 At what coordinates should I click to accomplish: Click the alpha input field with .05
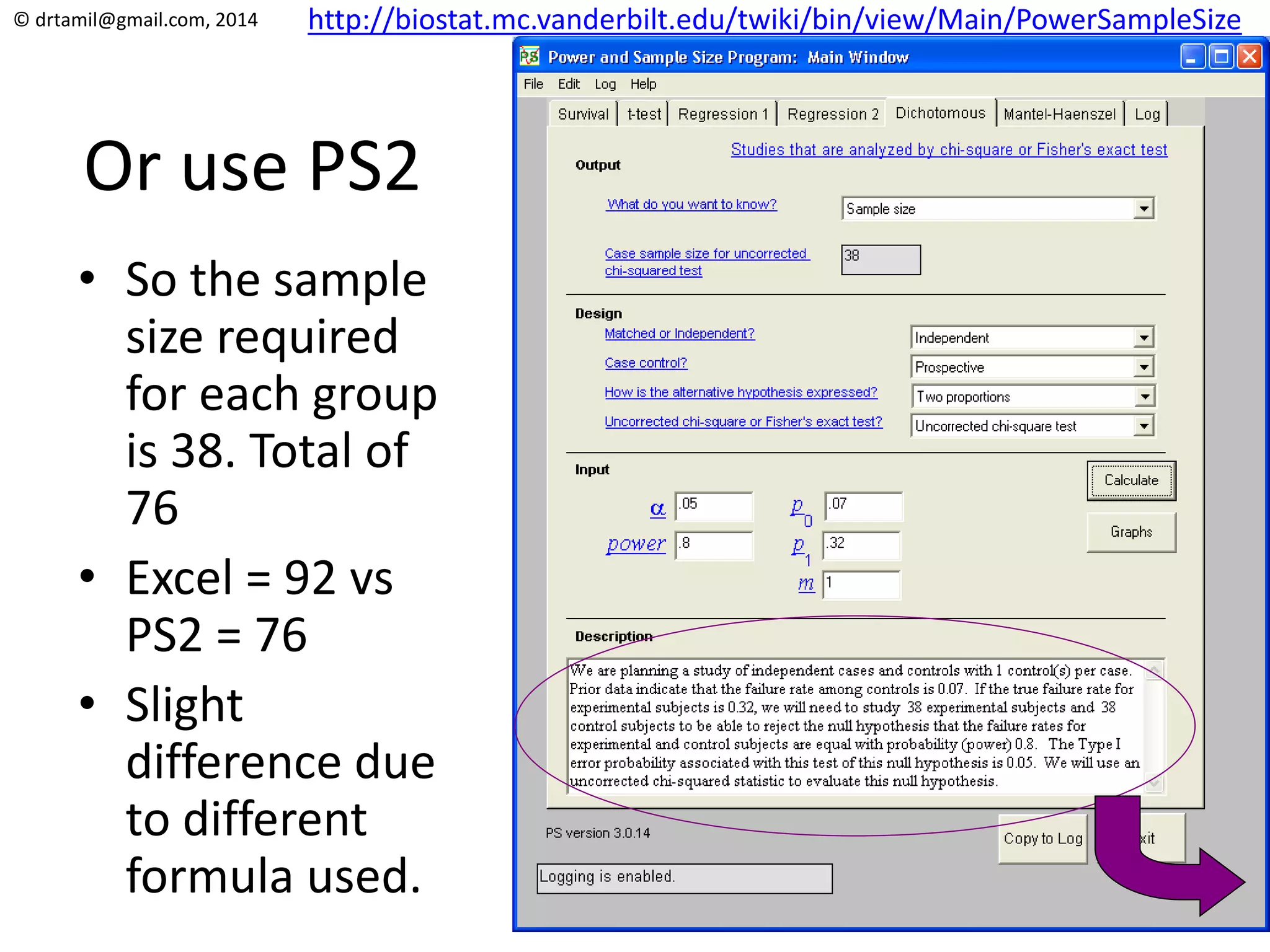pyautogui.click(x=714, y=507)
